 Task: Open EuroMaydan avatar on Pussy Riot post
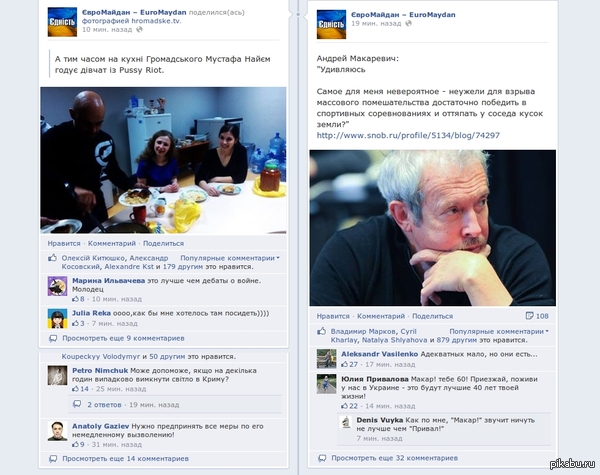(62, 22)
